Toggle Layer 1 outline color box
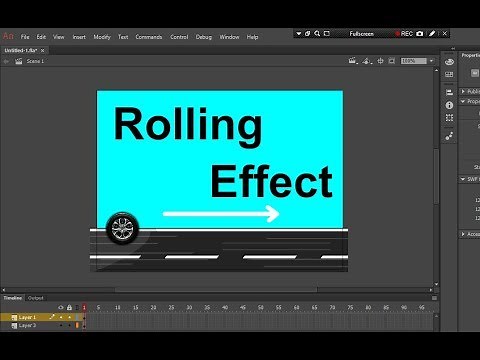Image resolution: width=480 pixels, height=360 pixels. (x=77, y=317)
